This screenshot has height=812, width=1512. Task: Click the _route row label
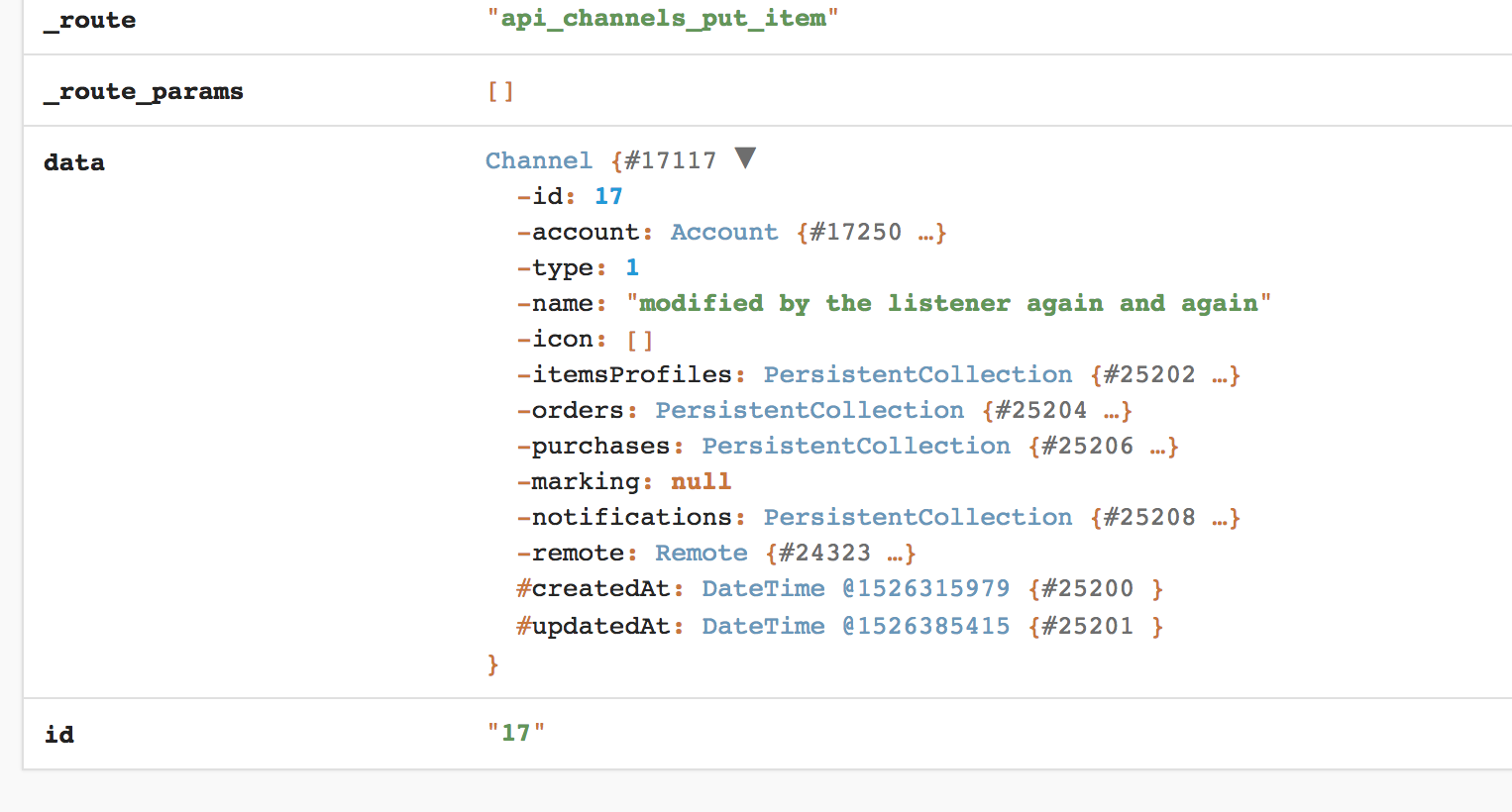click(90, 20)
